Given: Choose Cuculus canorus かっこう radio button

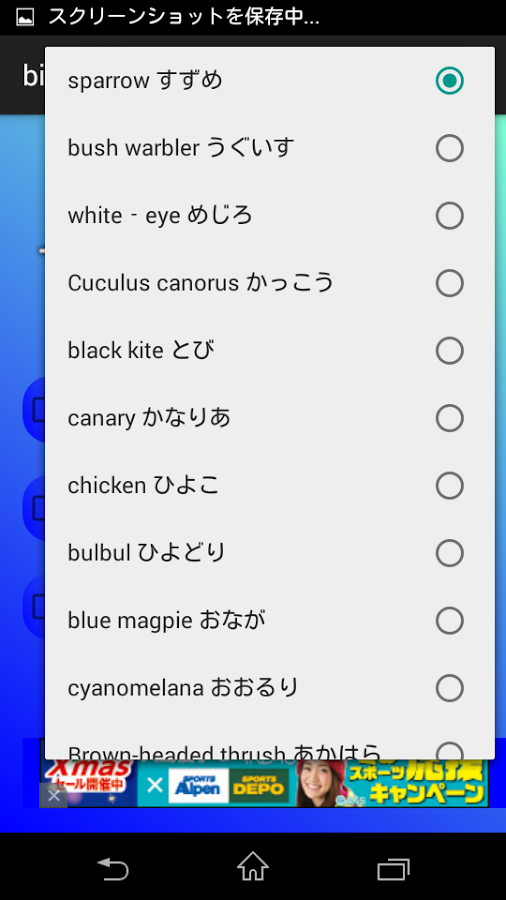Looking at the screenshot, I should (x=449, y=283).
